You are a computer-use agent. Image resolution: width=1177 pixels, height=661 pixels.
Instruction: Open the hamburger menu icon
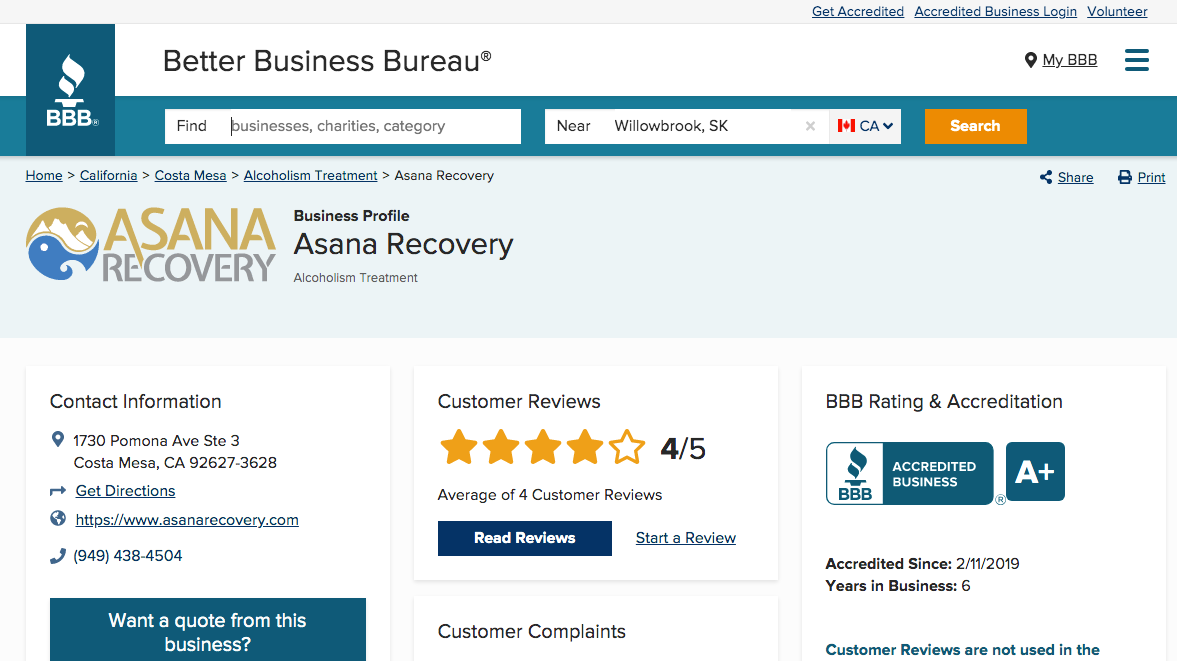[1136, 60]
